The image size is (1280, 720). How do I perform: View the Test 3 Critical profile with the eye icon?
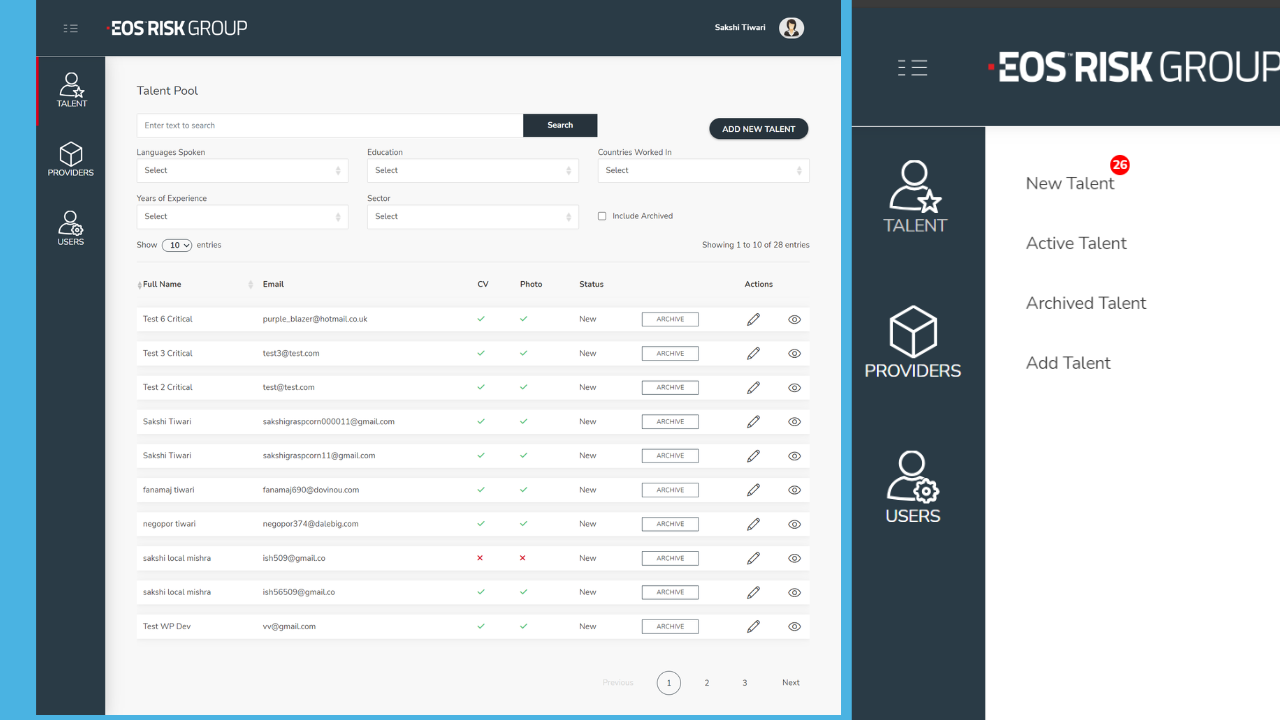(x=795, y=353)
